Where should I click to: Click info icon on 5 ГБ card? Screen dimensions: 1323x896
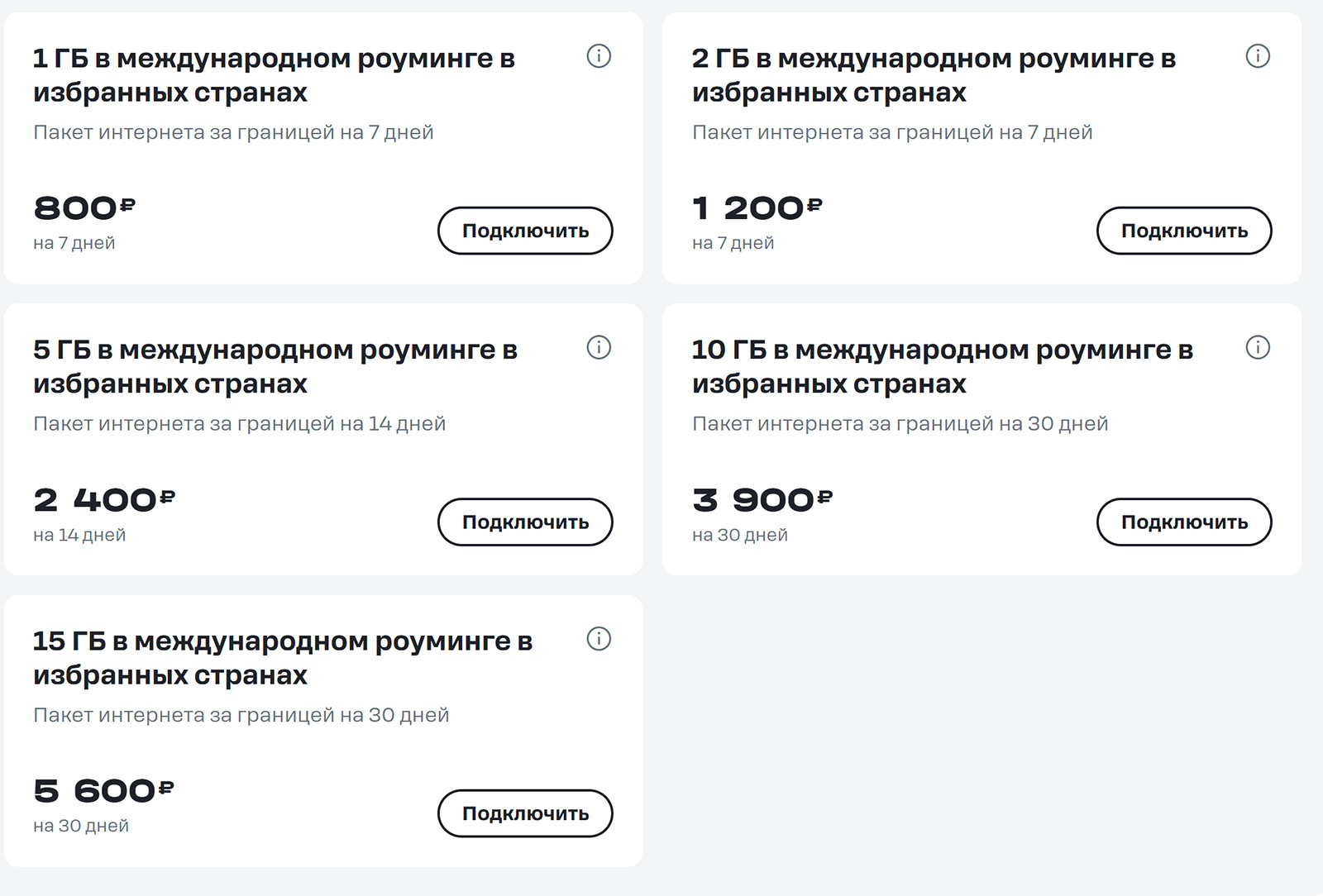pos(599,348)
